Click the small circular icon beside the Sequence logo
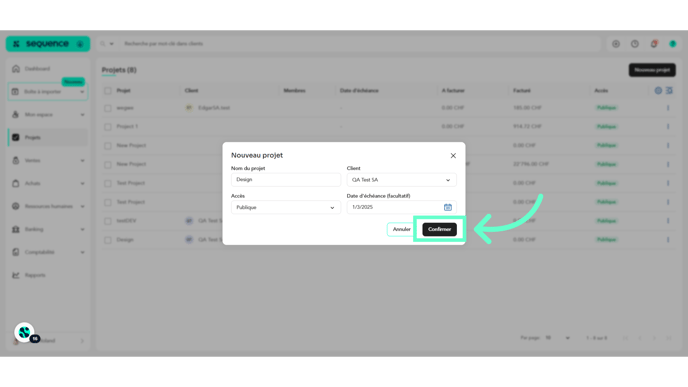 (x=80, y=44)
